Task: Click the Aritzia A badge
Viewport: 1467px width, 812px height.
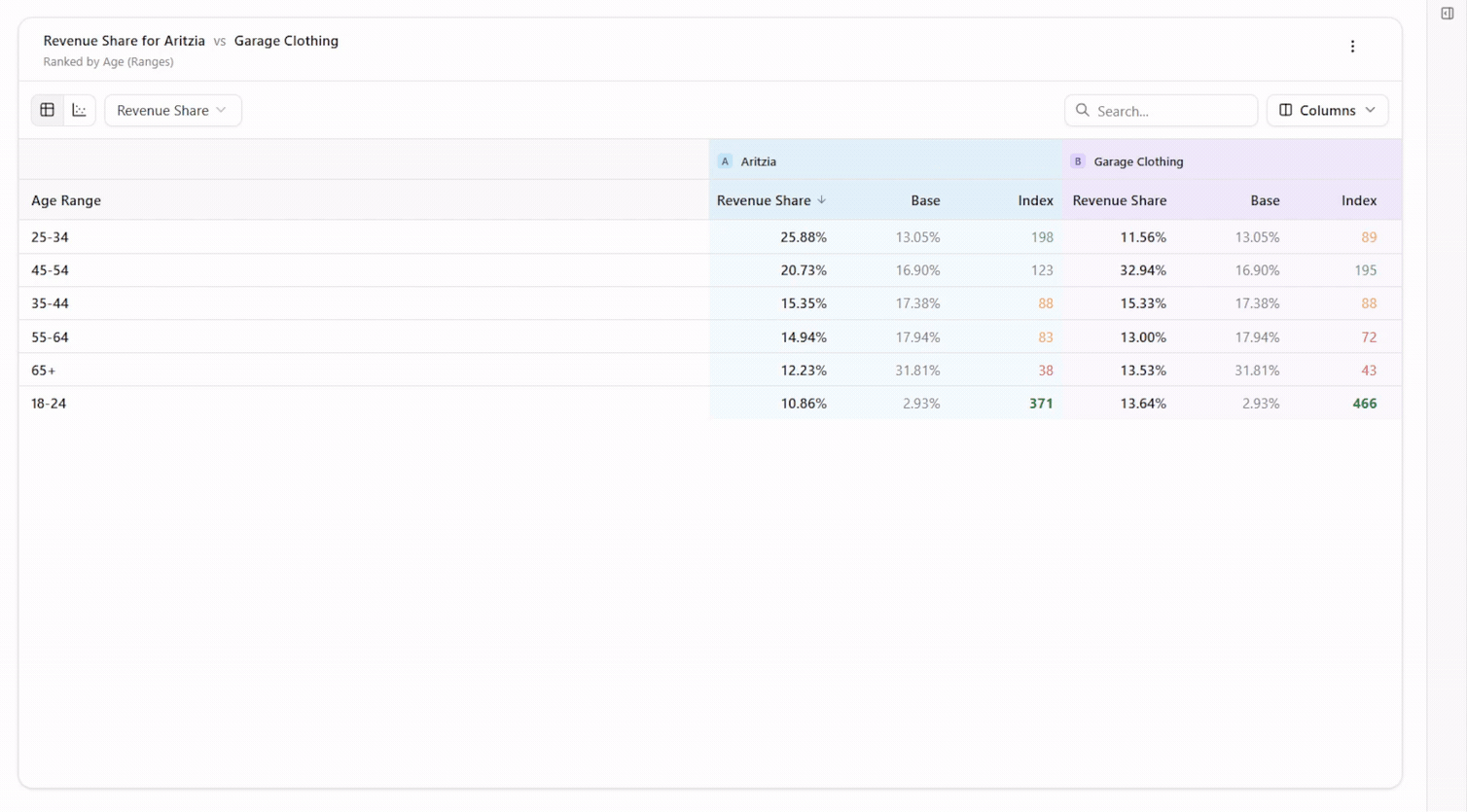Action: tap(725, 161)
